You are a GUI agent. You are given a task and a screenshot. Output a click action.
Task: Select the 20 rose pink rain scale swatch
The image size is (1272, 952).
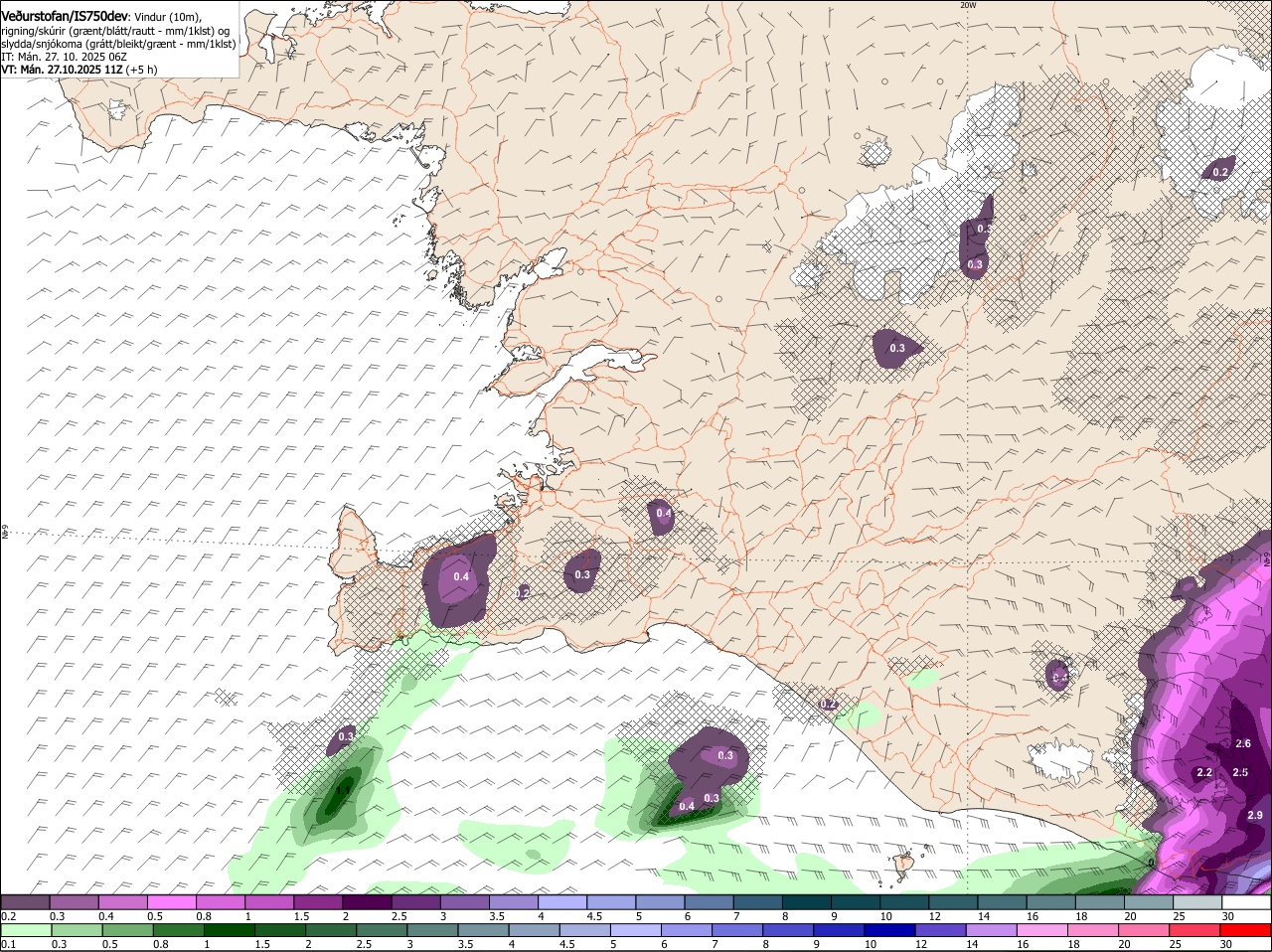click(1144, 930)
